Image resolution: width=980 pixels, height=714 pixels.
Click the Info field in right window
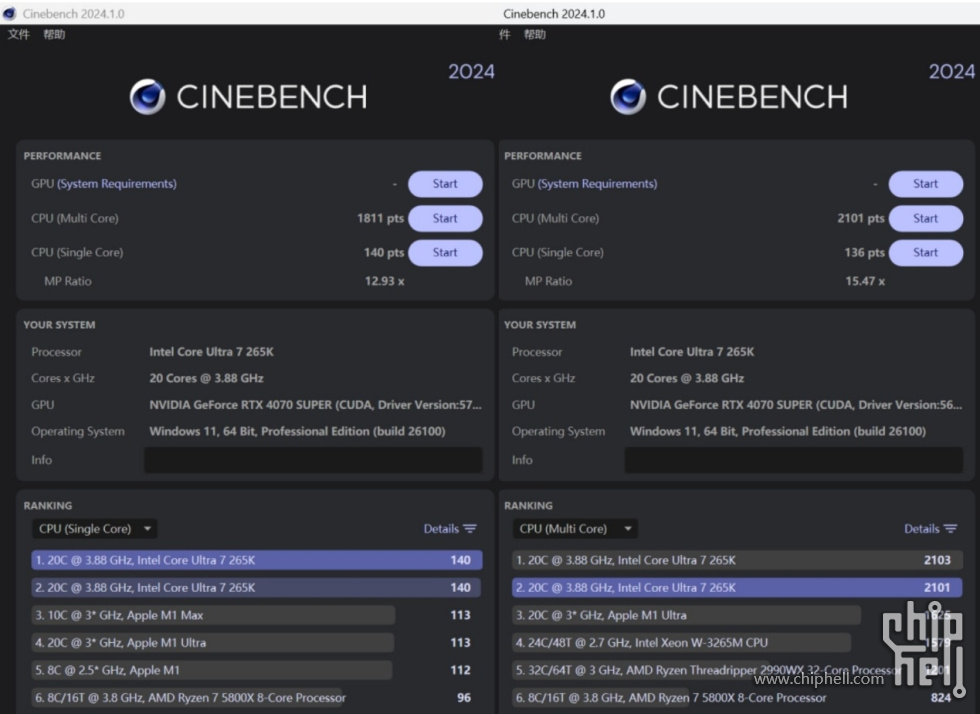[794, 460]
